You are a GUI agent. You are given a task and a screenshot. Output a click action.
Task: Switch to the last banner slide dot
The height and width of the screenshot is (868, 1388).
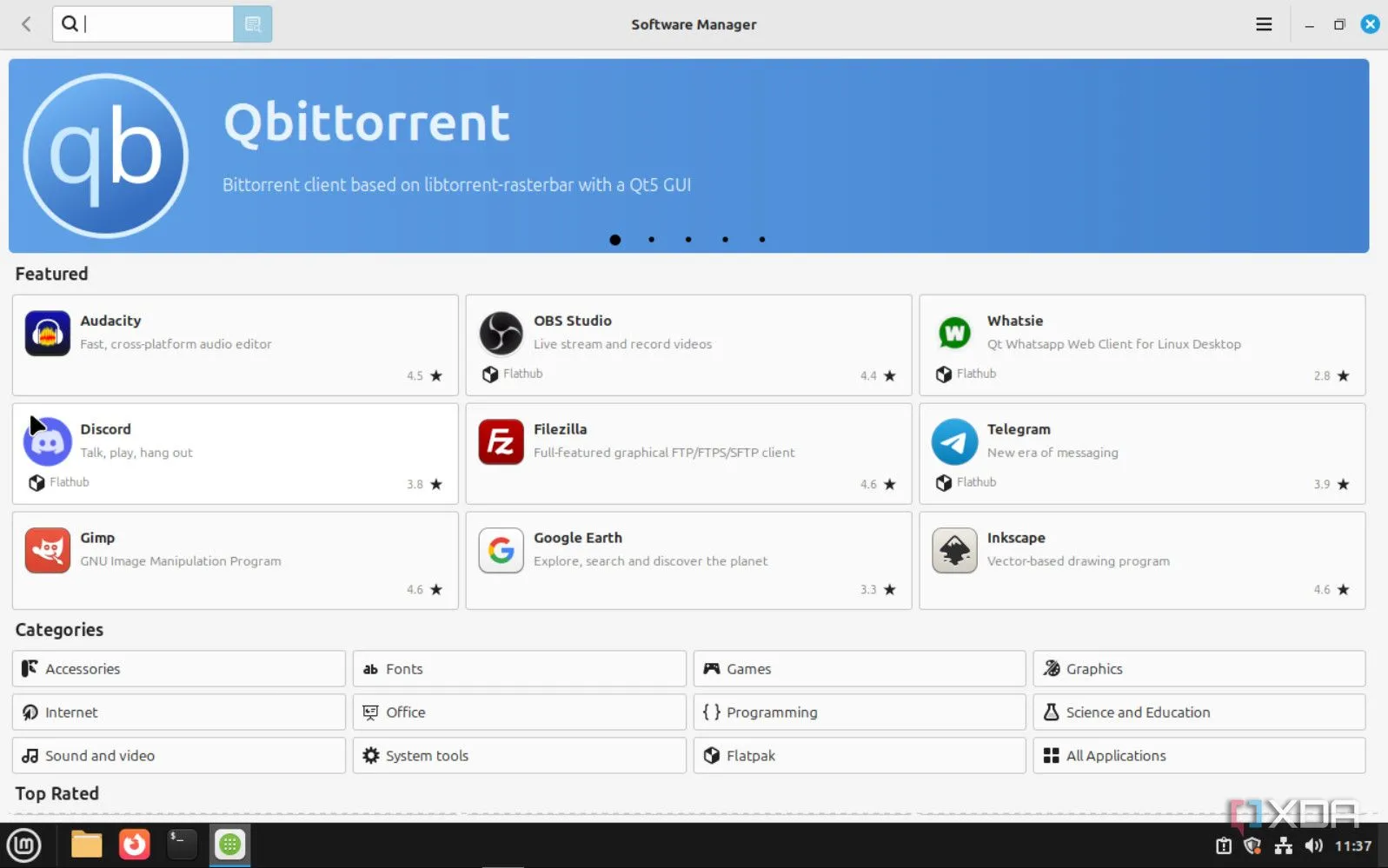762,240
